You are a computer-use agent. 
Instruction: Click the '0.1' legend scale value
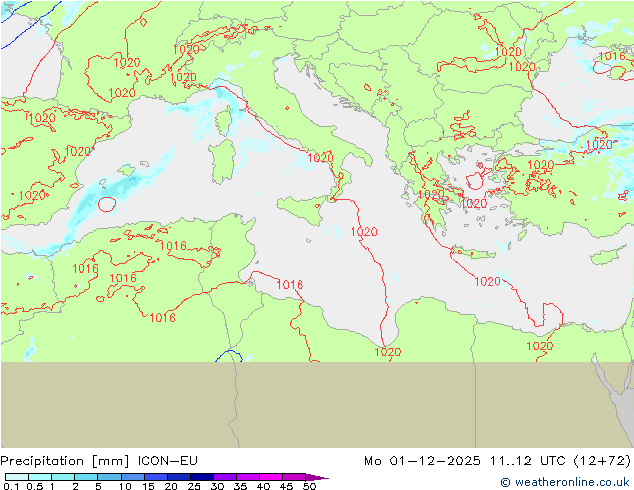pos(11,486)
